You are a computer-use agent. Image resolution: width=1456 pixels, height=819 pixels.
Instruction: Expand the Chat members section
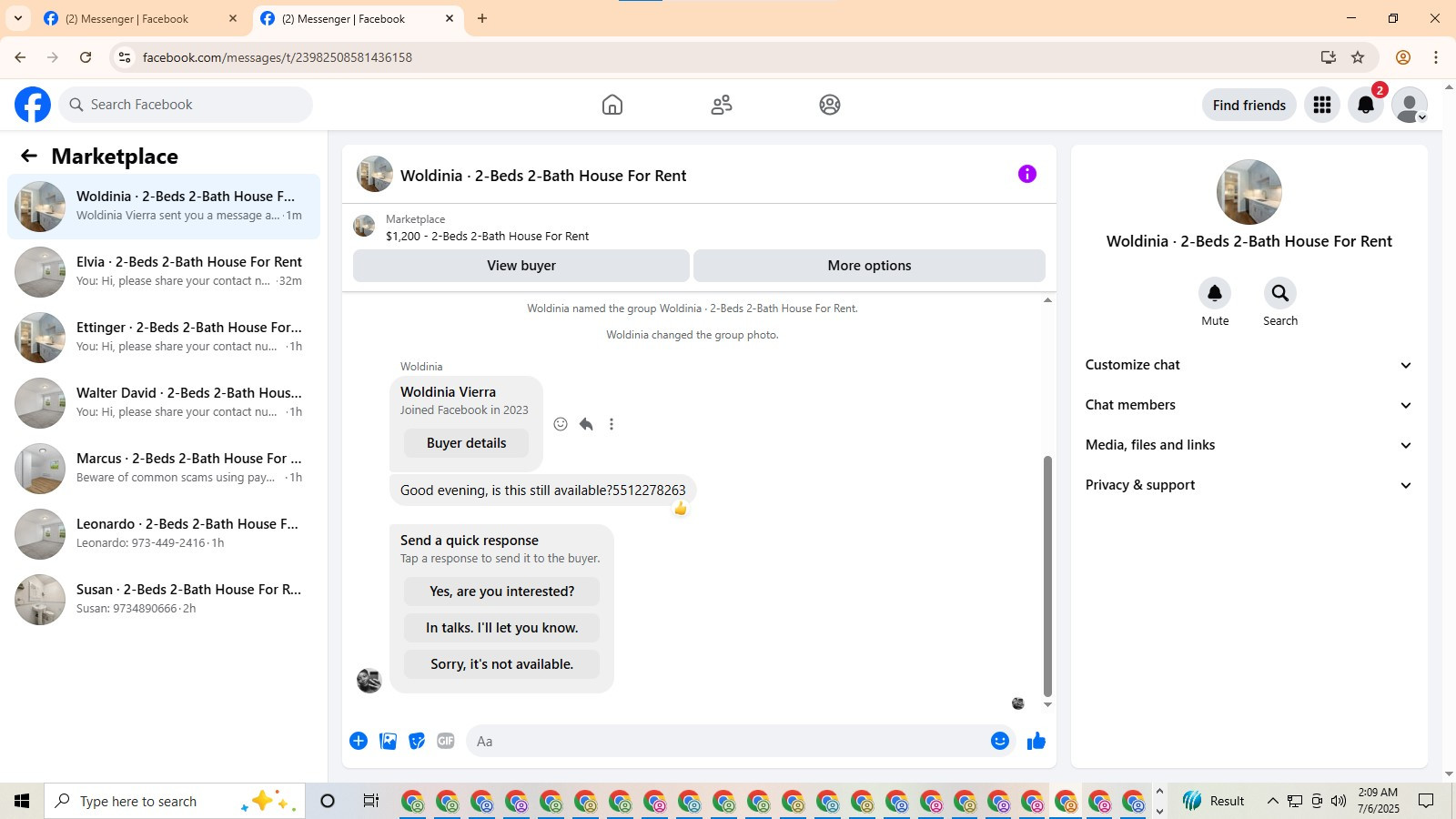(x=1249, y=405)
